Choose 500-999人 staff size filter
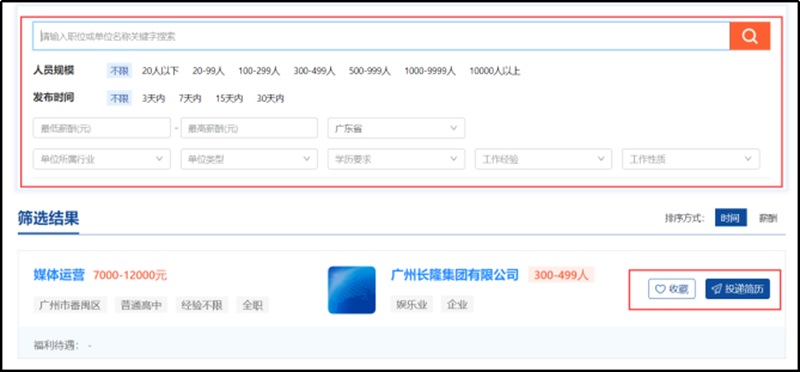 tap(370, 71)
